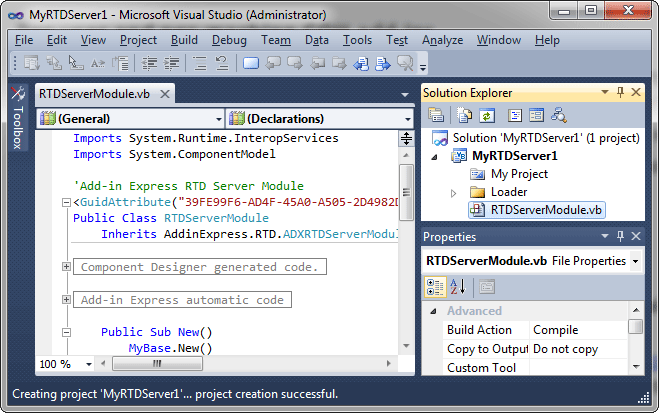This screenshot has height=413, width=659.
Task: Click Display Object Member List toolbar icon
Action: click(x=32, y=63)
